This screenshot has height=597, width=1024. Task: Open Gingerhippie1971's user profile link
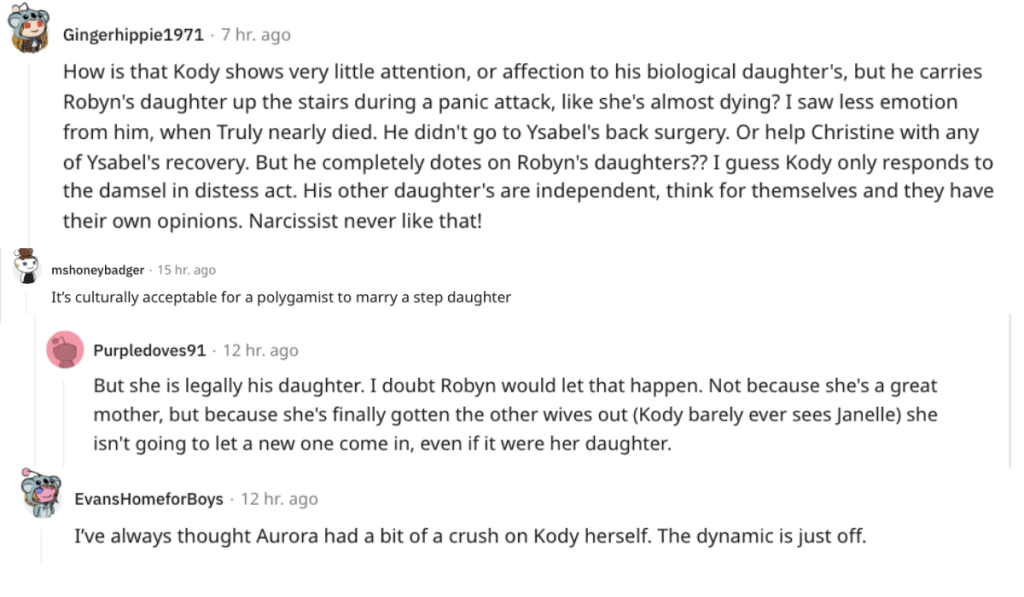(x=133, y=35)
